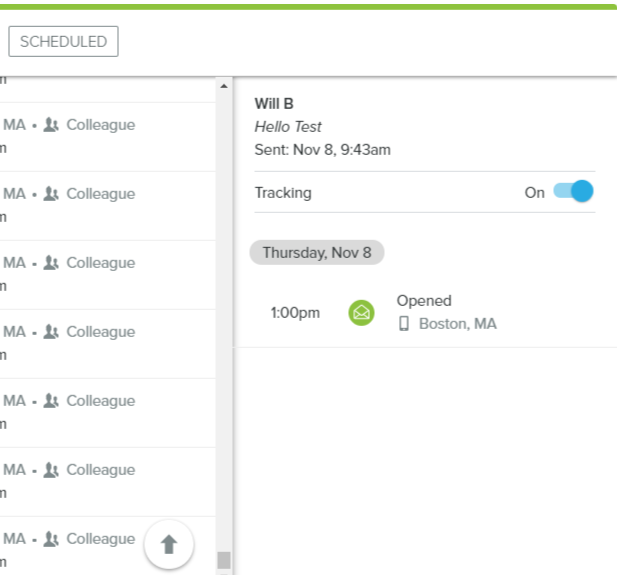
Task: Click the Colleague people icon in the third Colleague row
Action: pyautogui.click(x=52, y=263)
